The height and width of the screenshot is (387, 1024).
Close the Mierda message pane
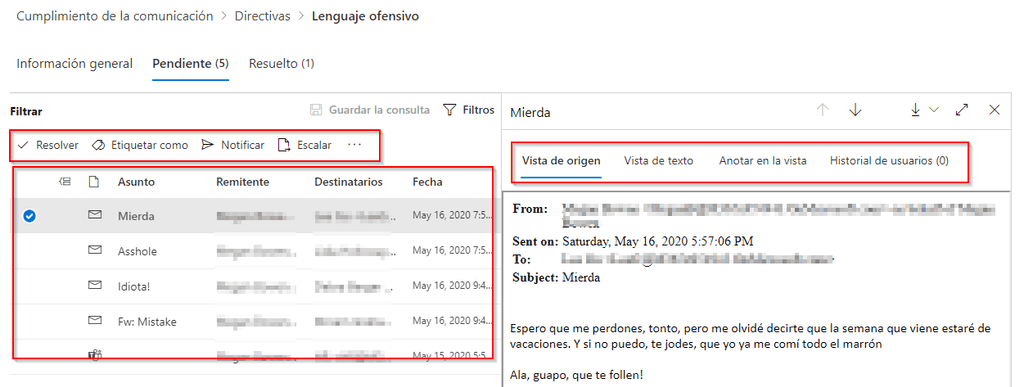[995, 110]
